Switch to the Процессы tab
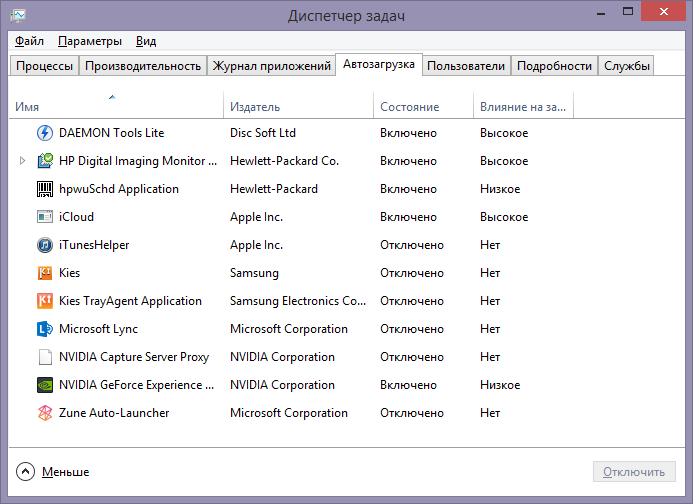The height and width of the screenshot is (504, 693). coord(43,66)
